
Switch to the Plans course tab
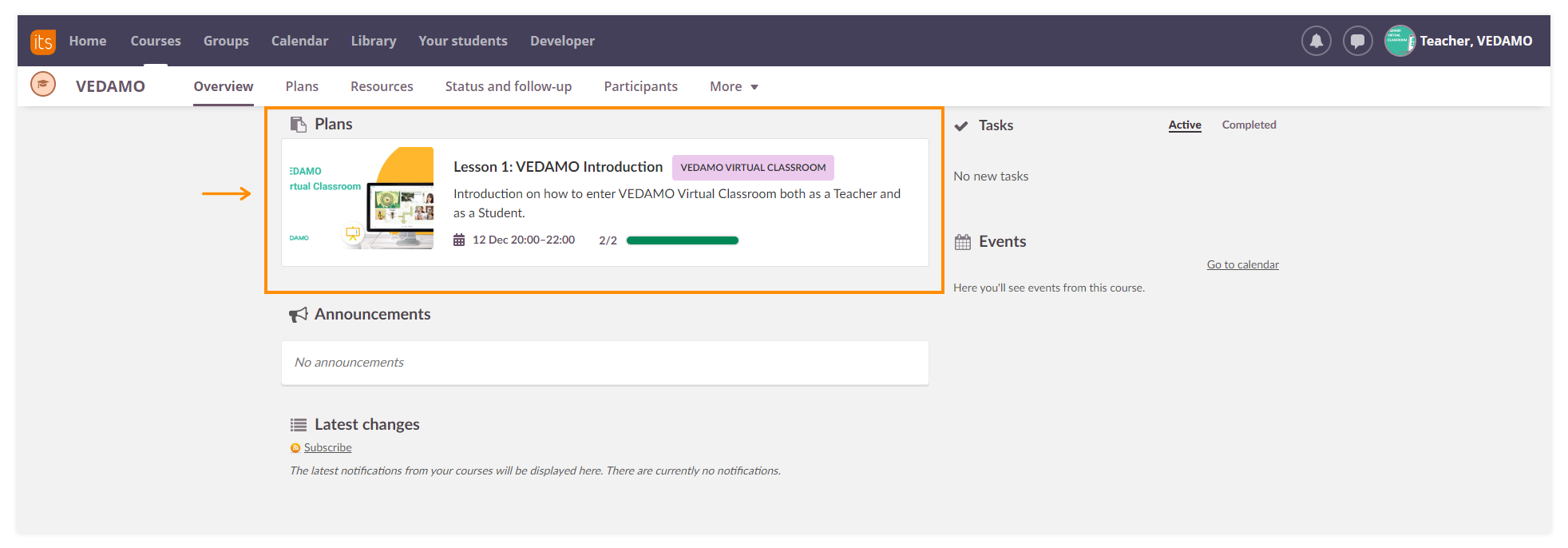[302, 86]
